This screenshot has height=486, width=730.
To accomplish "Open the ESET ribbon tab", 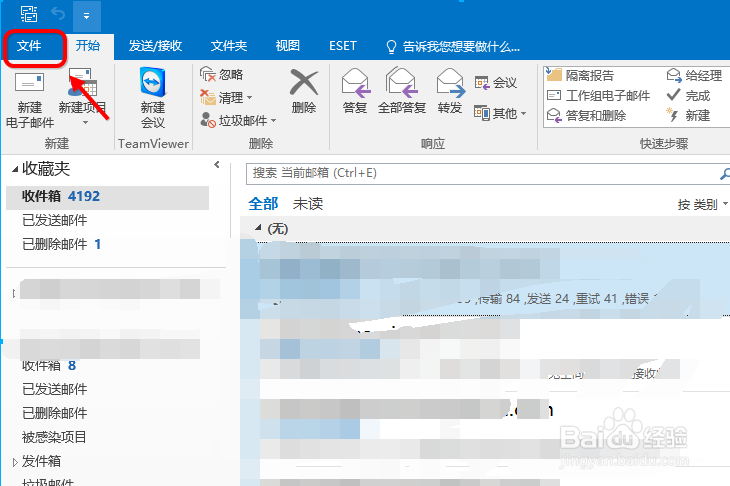I will click(x=343, y=46).
